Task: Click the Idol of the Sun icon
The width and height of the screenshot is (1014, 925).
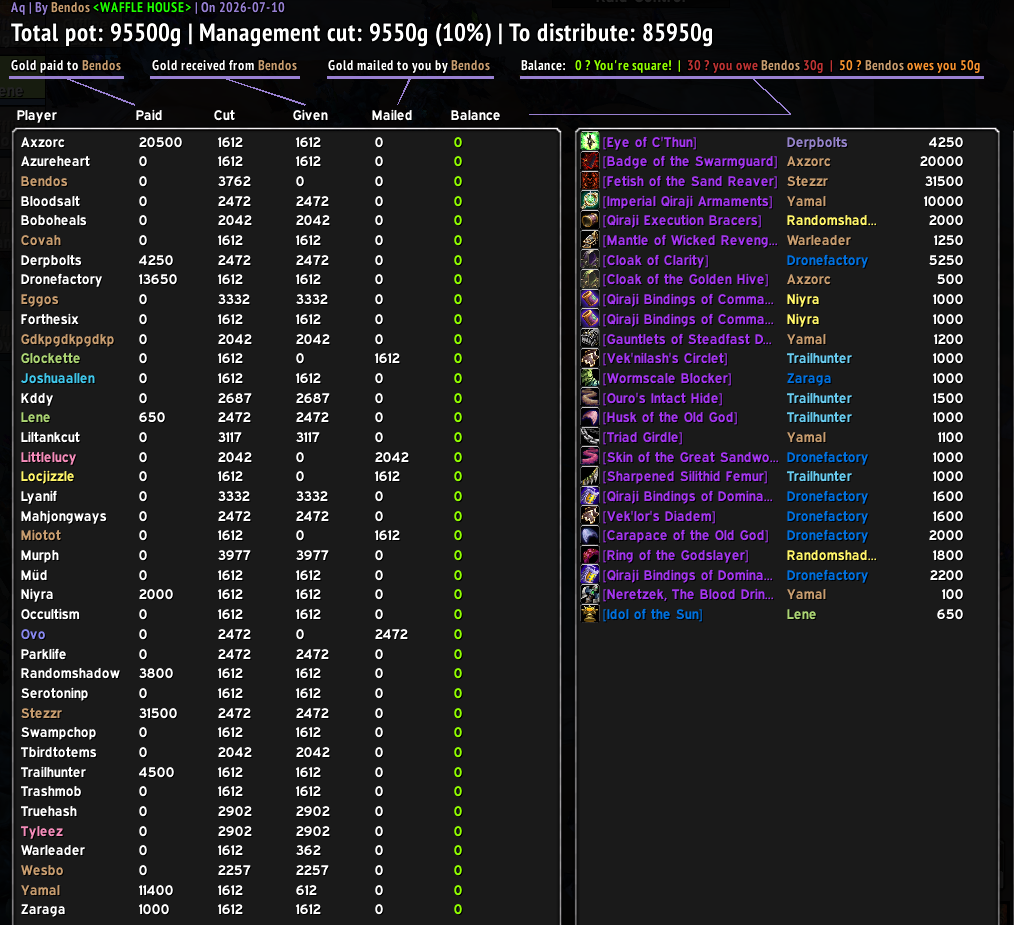Action: (x=590, y=615)
